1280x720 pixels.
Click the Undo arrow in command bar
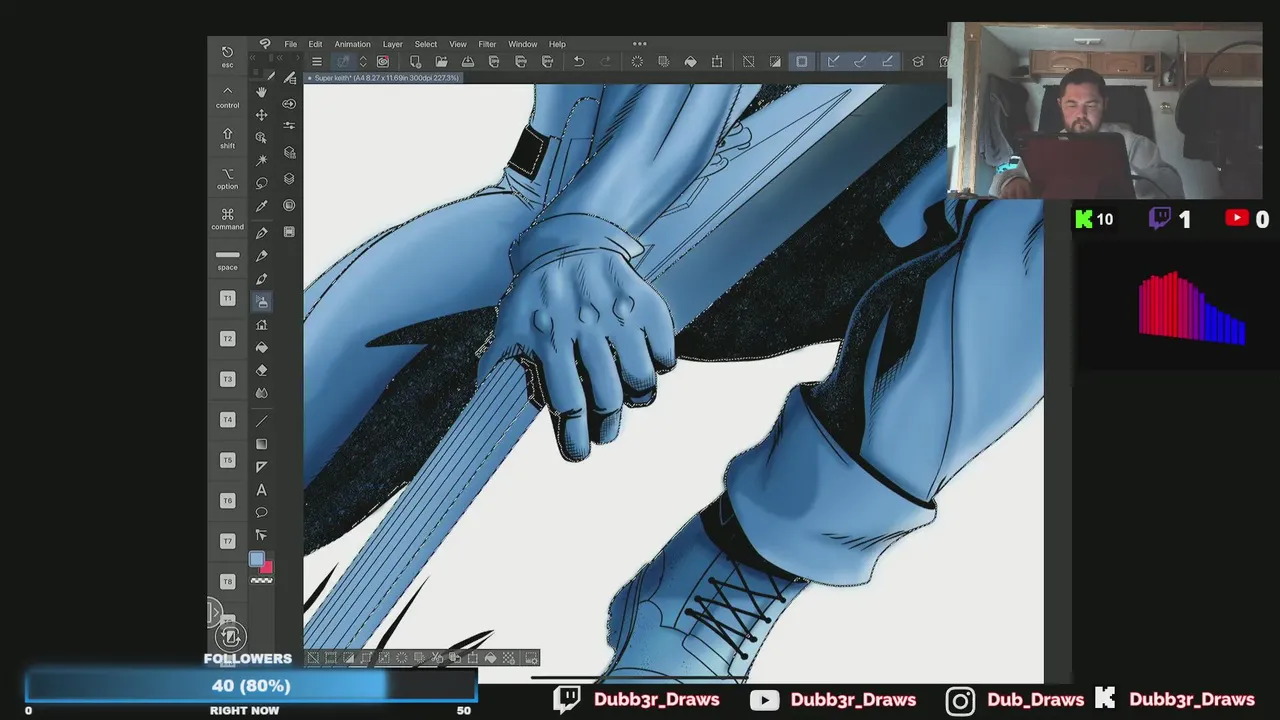578,62
